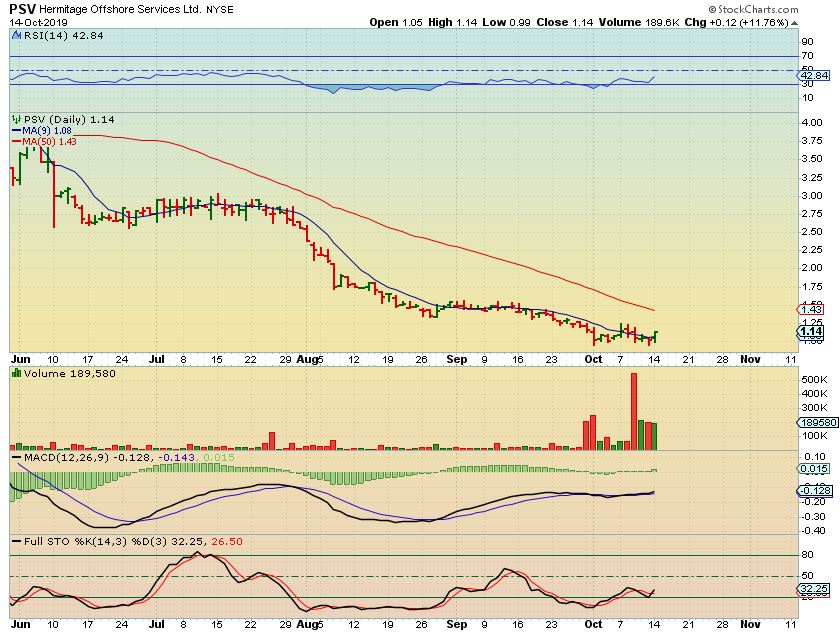Click the 4.00 price axis label
This screenshot has width=840, height=637.
pos(812,123)
